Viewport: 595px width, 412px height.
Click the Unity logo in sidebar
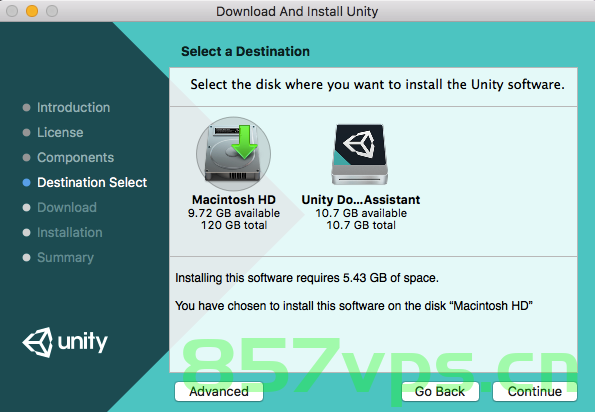pos(65,342)
